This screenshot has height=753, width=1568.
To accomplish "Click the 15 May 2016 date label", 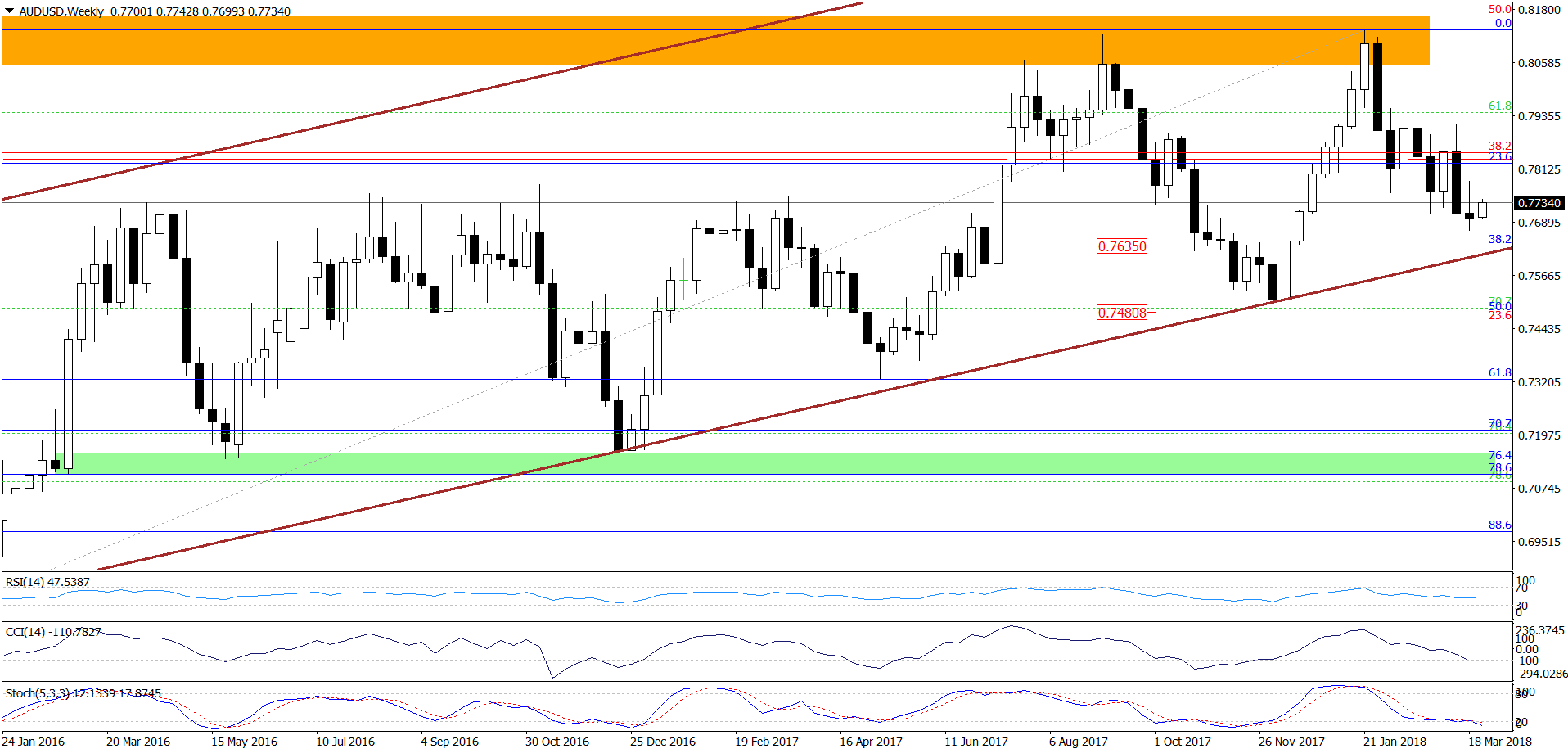I will coord(244,742).
